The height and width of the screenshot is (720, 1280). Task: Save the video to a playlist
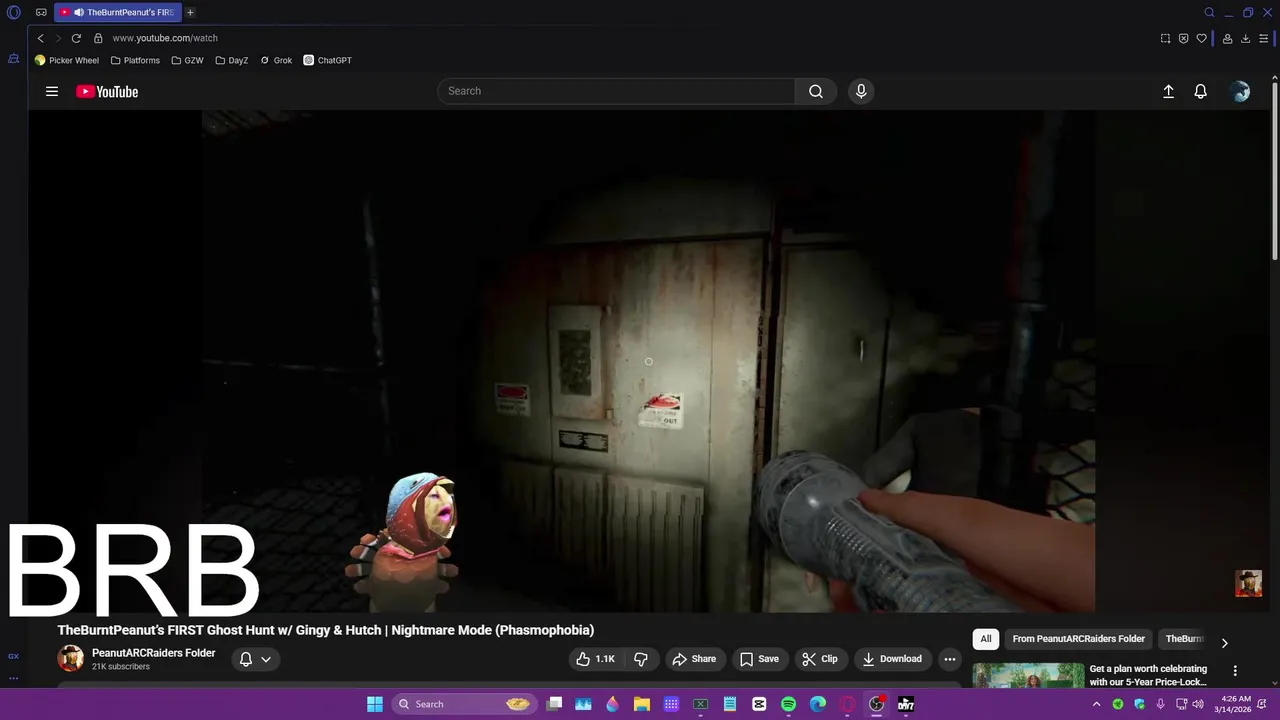click(x=759, y=659)
